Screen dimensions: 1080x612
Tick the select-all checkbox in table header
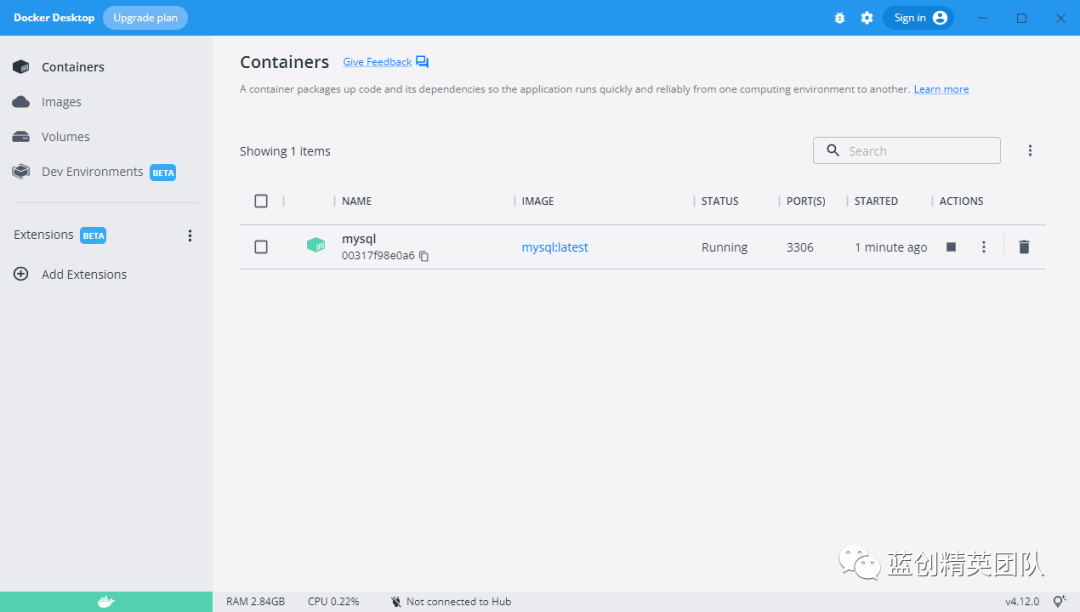click(261, 201)
